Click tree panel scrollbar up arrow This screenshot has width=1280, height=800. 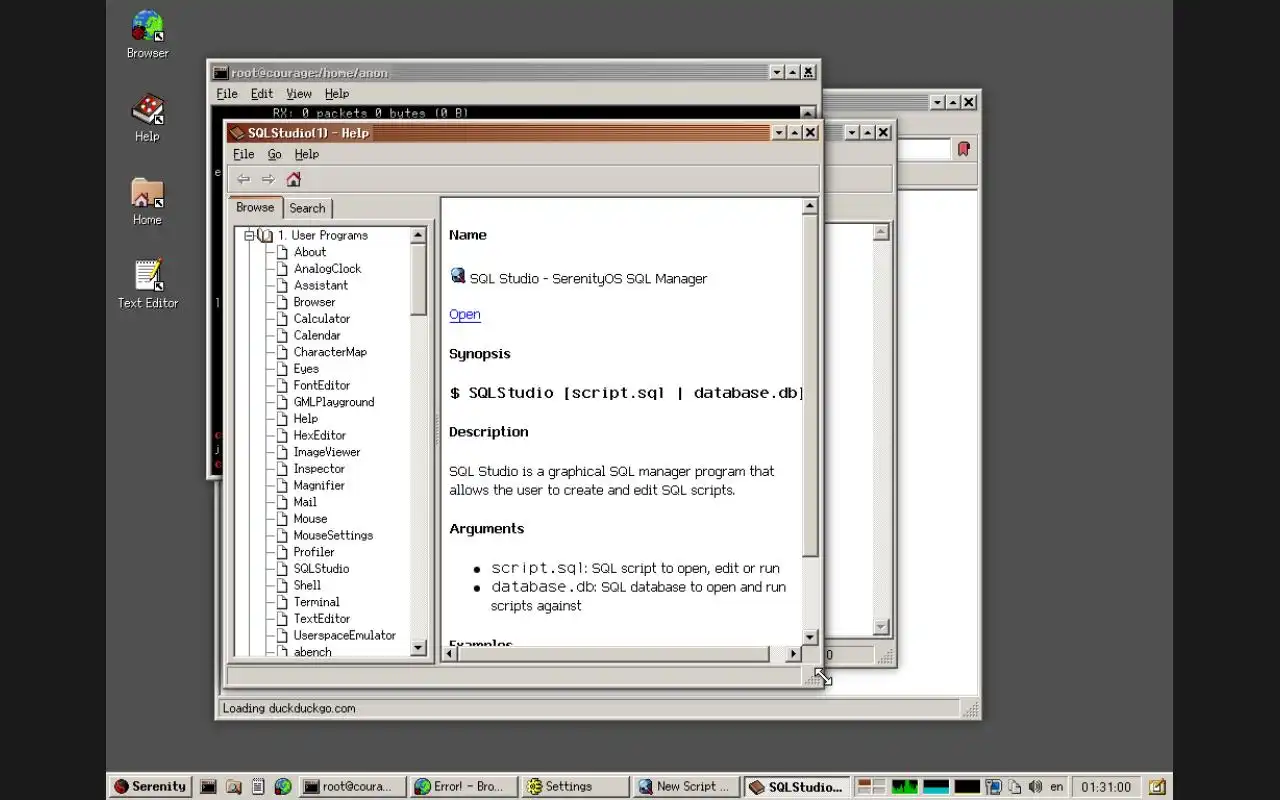pyautogui.click(x=418, y=235)
